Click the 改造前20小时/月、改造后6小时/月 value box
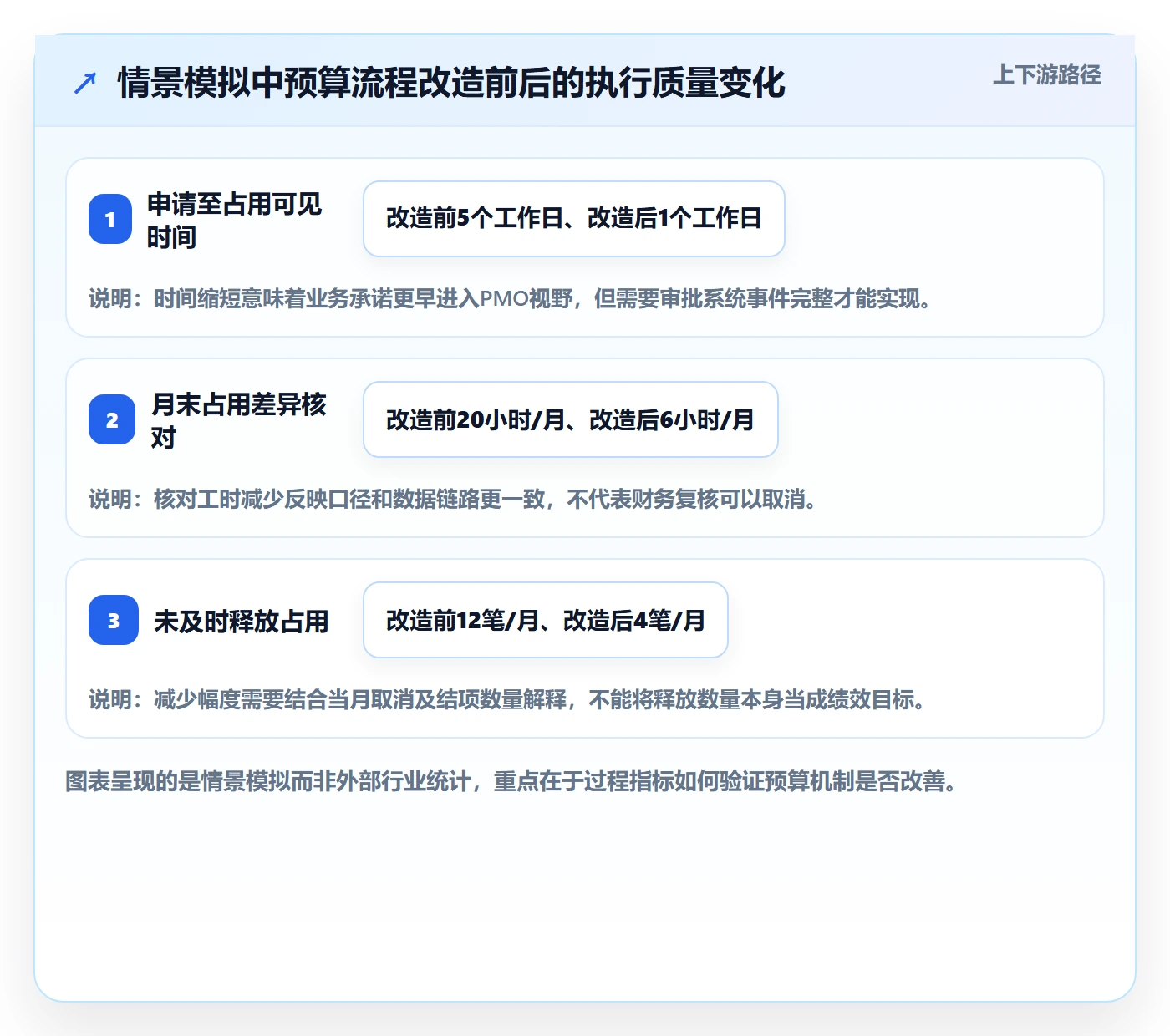 571,419
